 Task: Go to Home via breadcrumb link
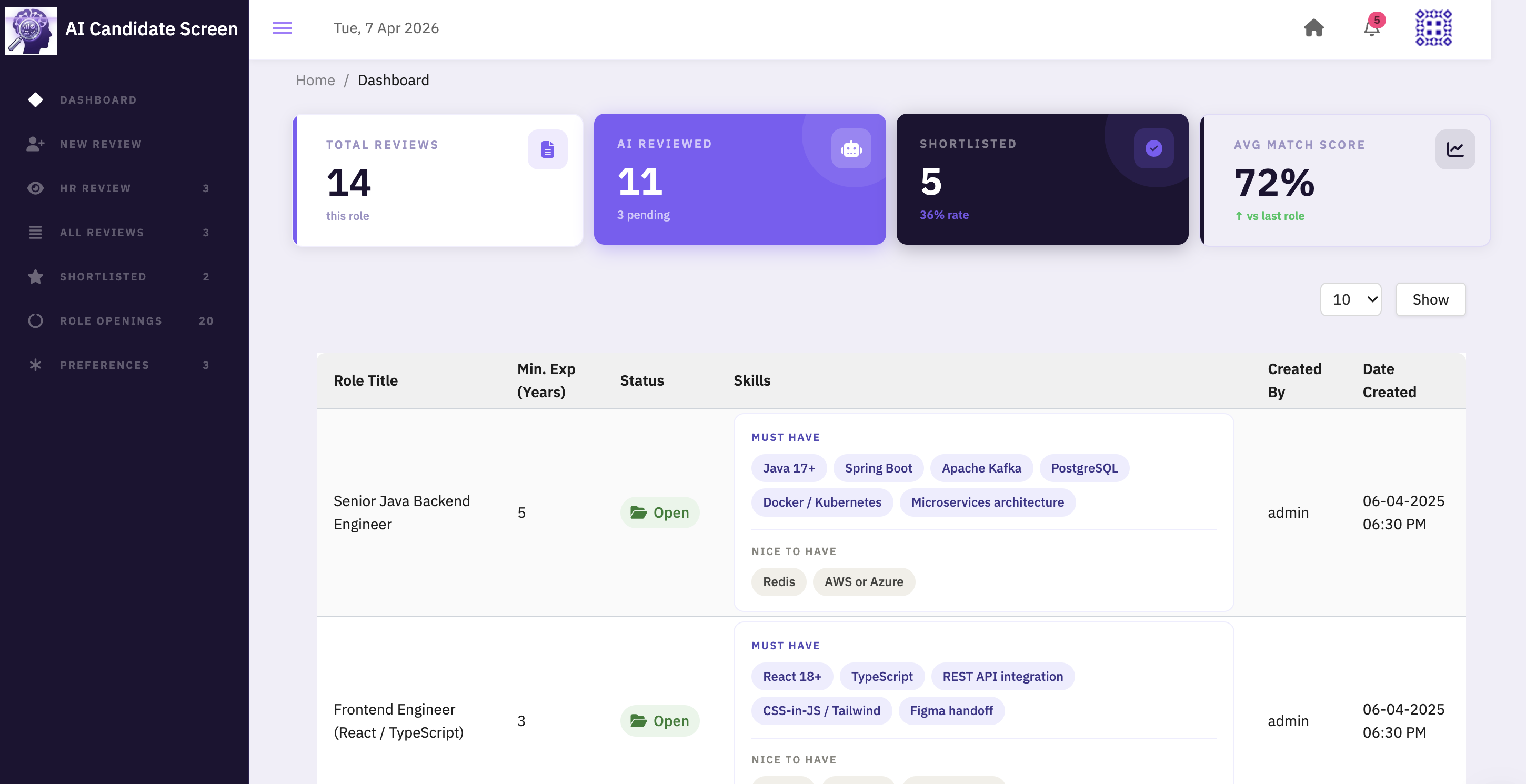(315, 80)
